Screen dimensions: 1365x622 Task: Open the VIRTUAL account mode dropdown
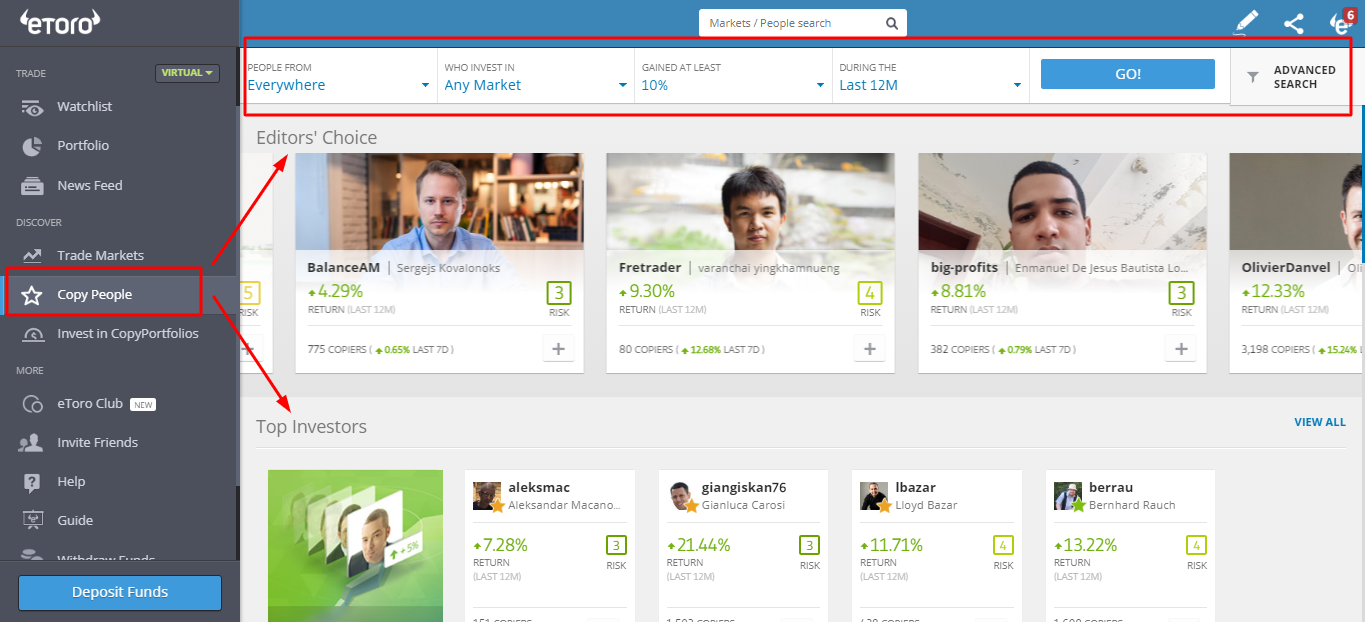(x=187, y=73)
